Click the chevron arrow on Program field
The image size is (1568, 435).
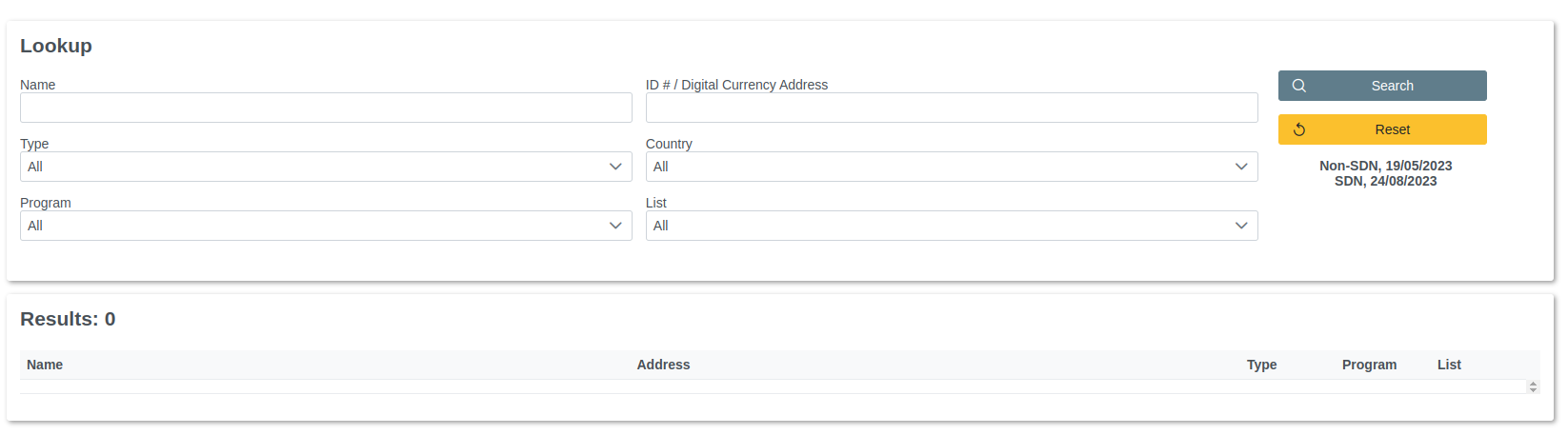pos(615,226)
